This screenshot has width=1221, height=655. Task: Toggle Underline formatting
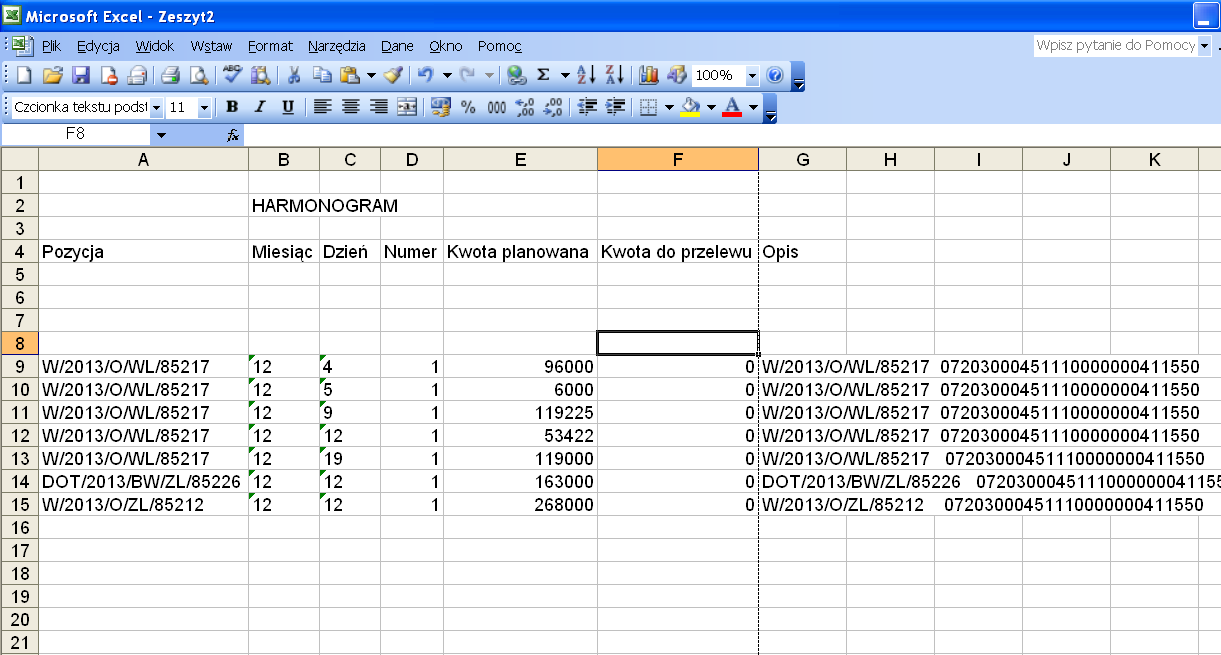(x=288, y=107)
